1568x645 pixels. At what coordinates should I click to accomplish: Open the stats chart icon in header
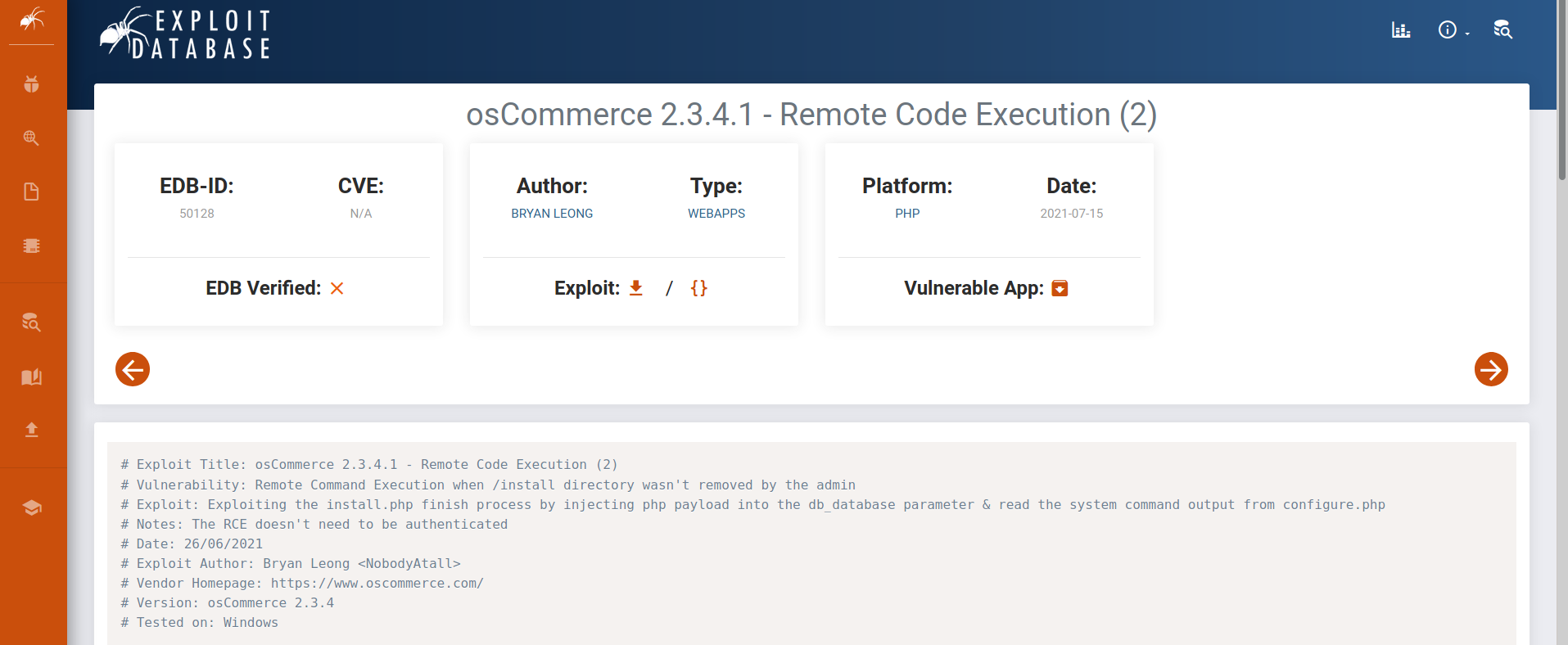1401,30
